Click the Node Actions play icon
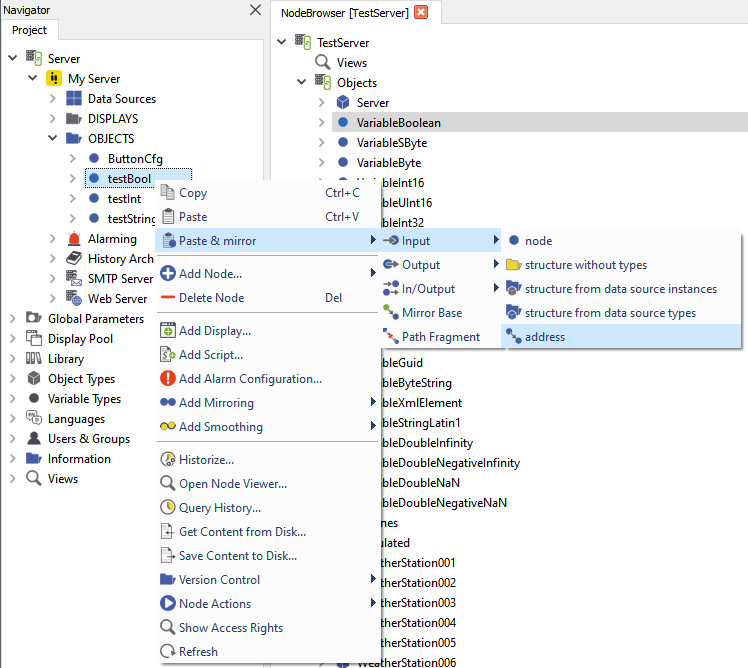Image resolution: width=748 pixels, height=668 pixels. [167, 603]
